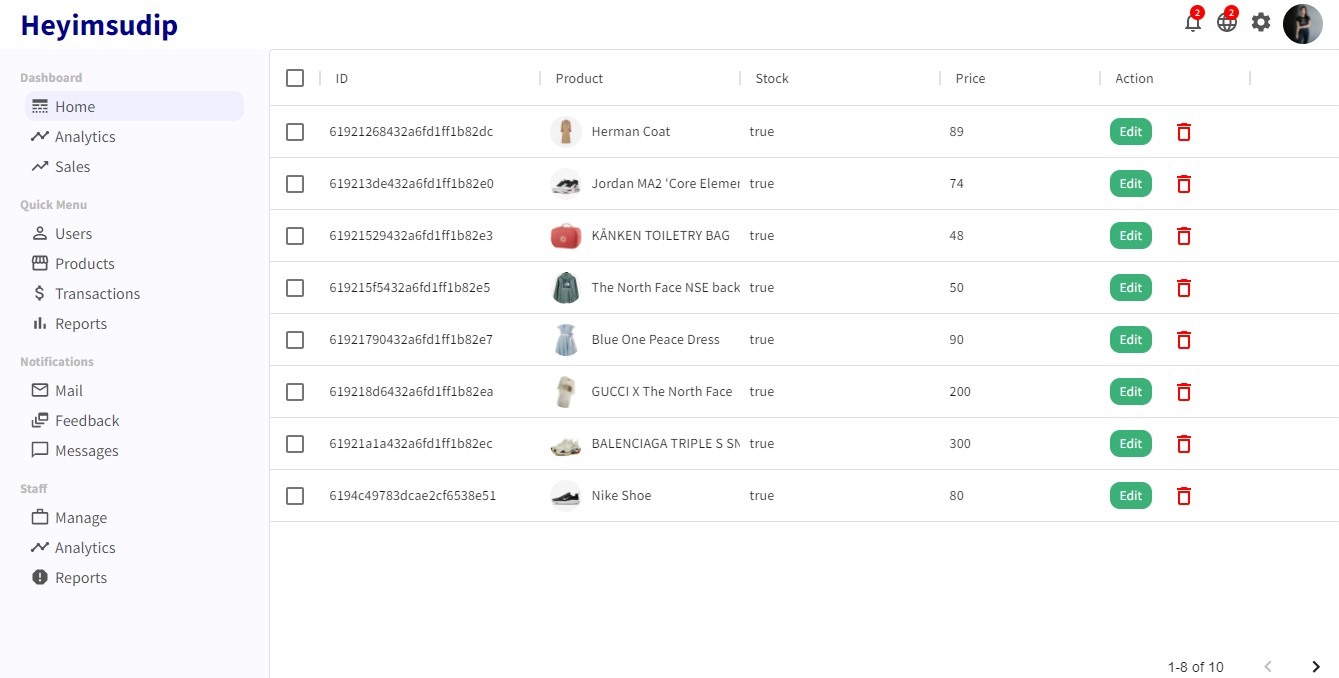The height and width of the screenshot is (678, 1339).
Task: Select the Nike Shoe row checkbox
Action: pos(295,496)
